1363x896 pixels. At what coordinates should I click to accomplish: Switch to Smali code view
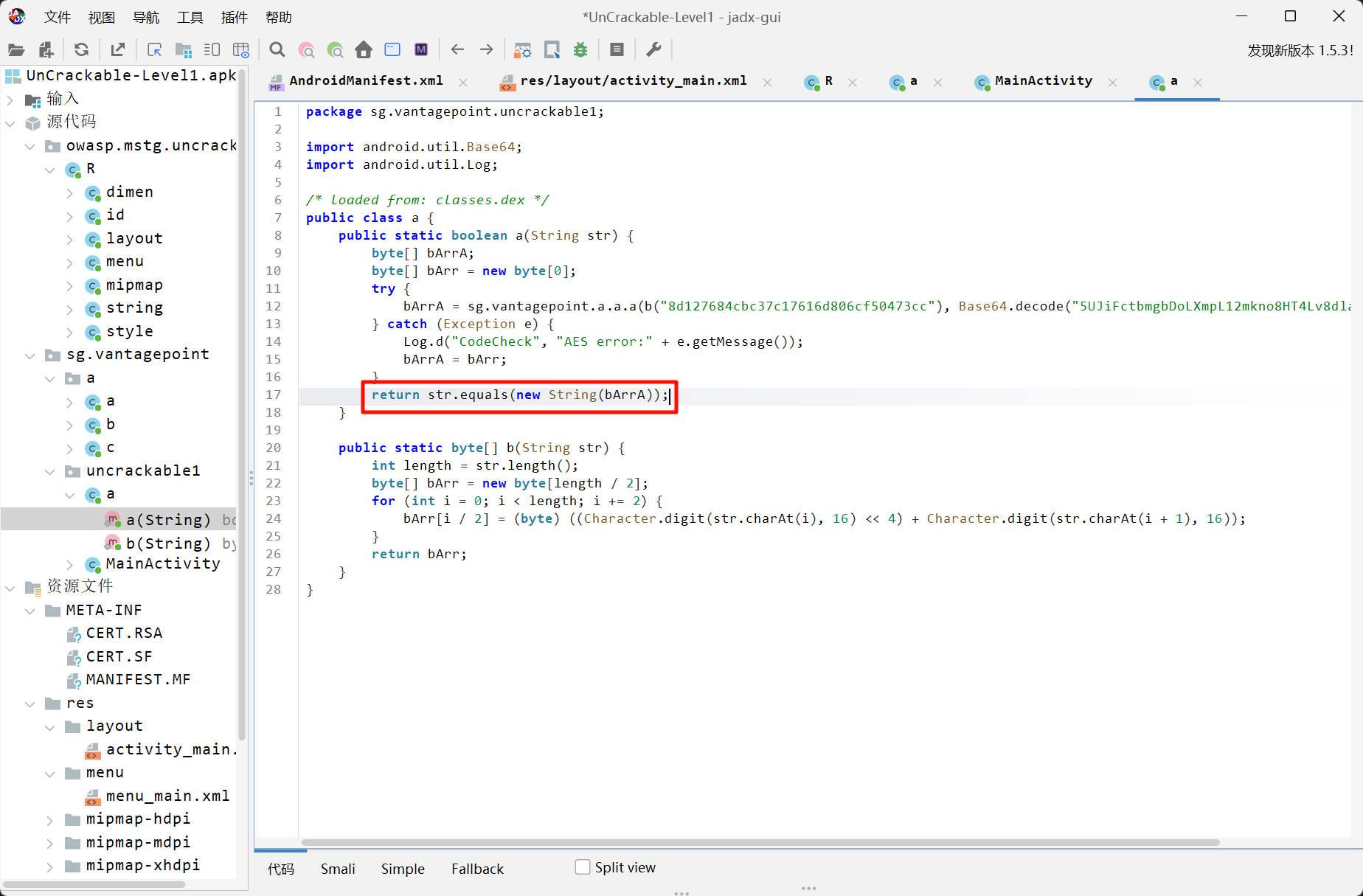(x=338, y=869)
